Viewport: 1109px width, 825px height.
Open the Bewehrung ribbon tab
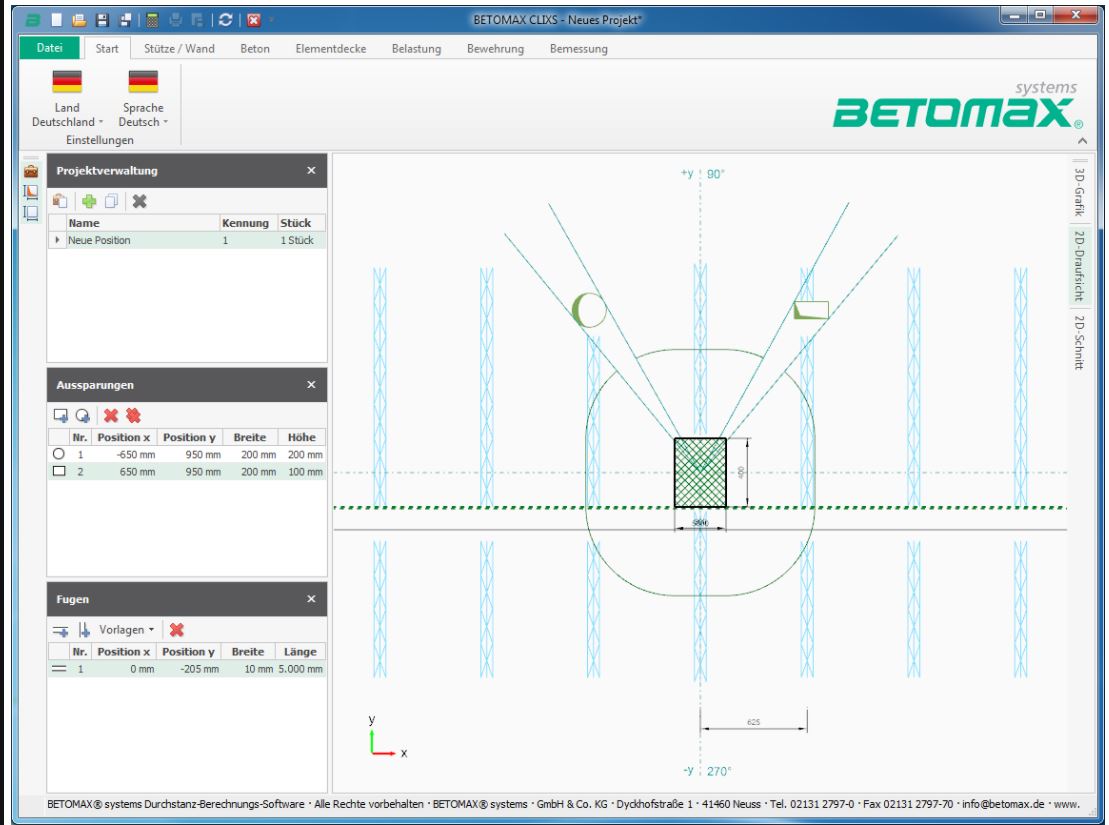coord(495,48)
